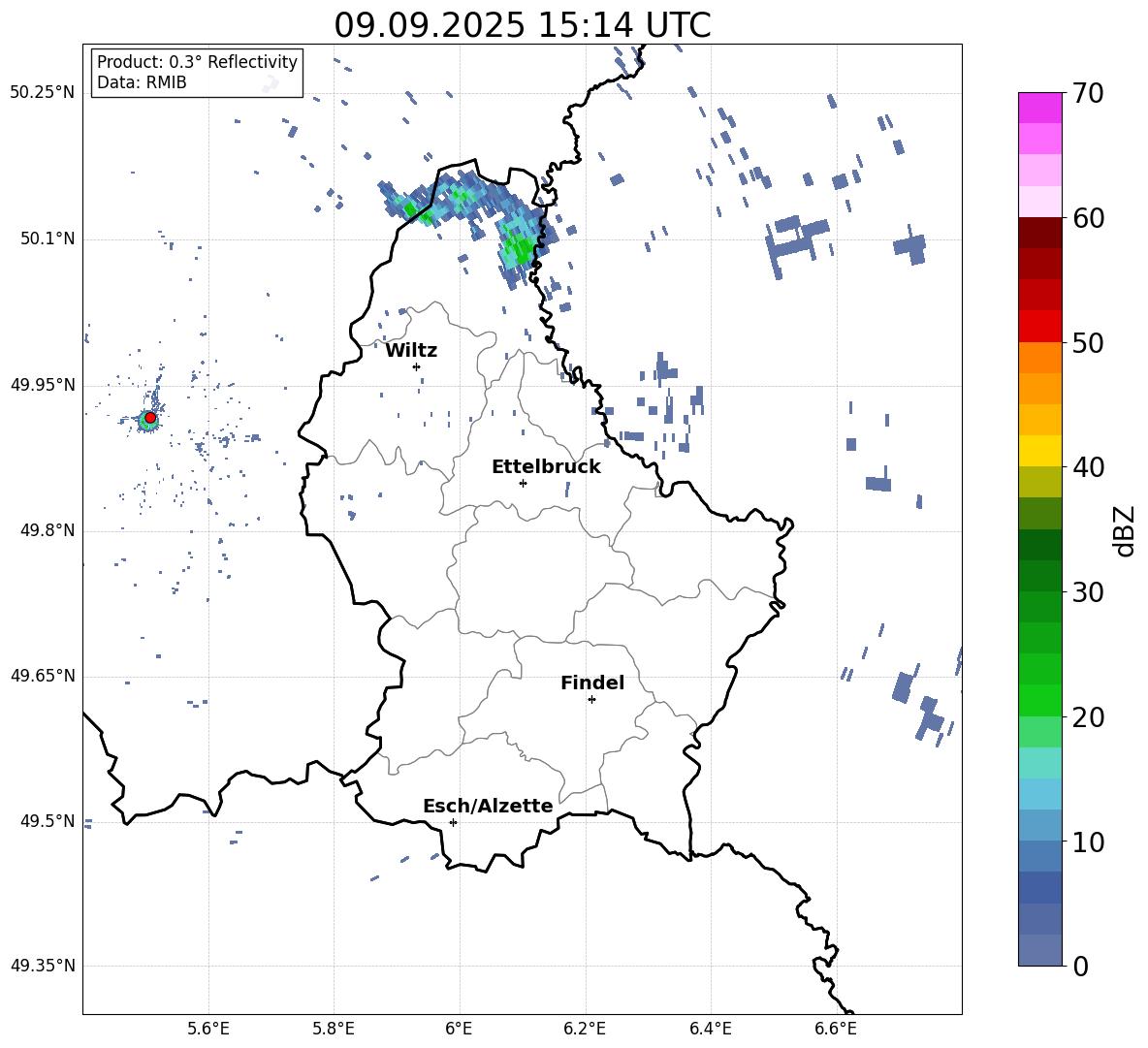Click the Ettelbruck station cross marker
The image size is (1148, 1048).
523,483
